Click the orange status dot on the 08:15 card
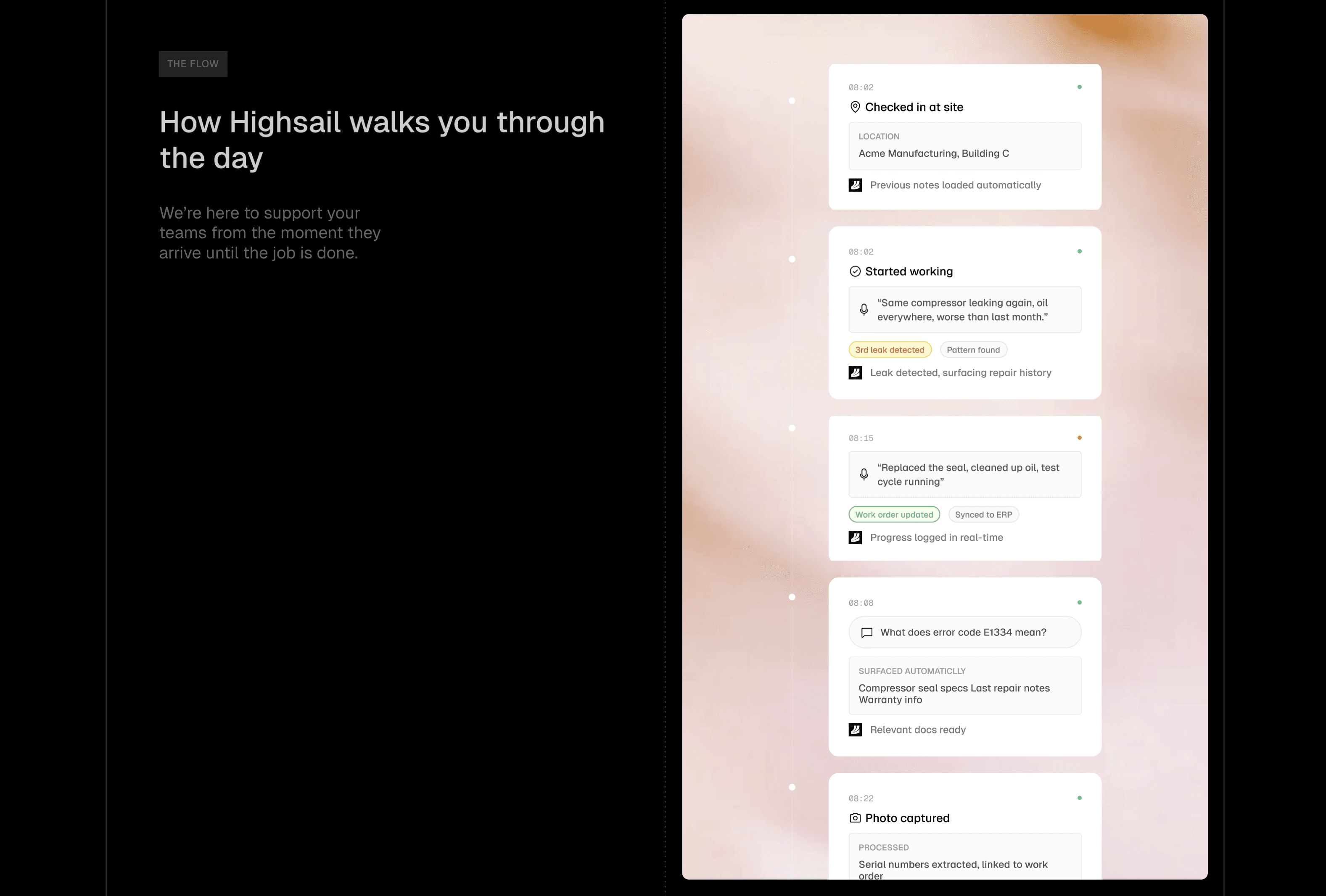This screenshot has height=896, width=1326. [x=1079, y=437]
